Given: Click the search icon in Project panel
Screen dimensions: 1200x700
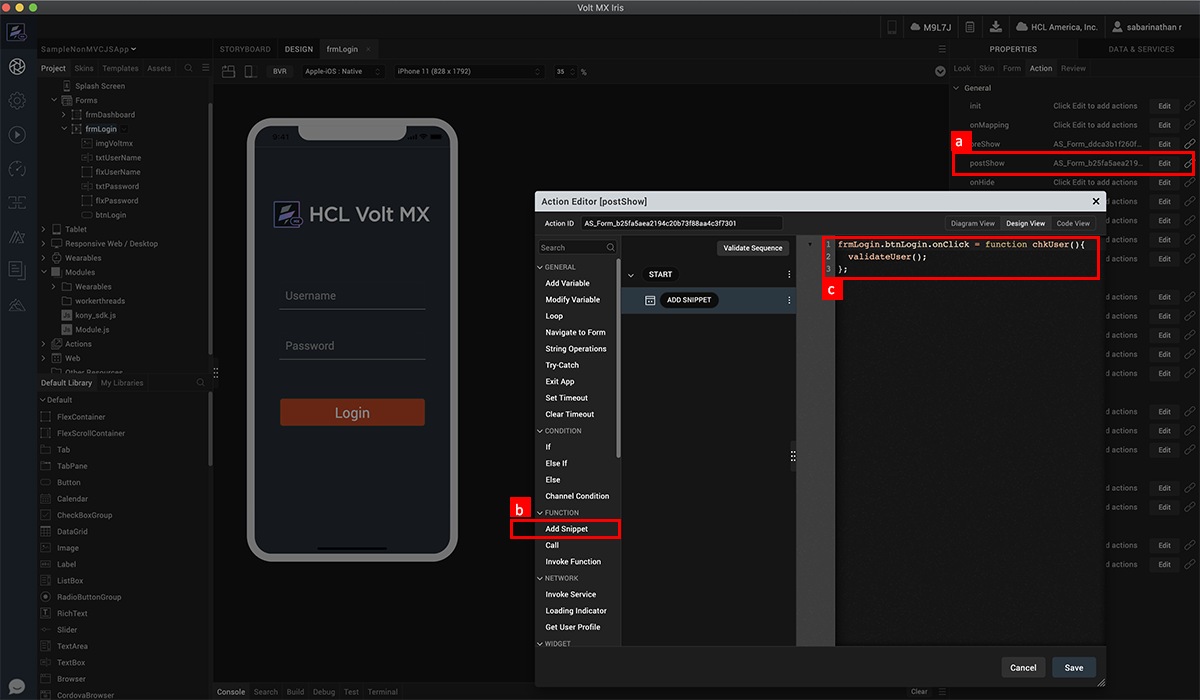Looking at the screenshot, I should pos(188,69).
